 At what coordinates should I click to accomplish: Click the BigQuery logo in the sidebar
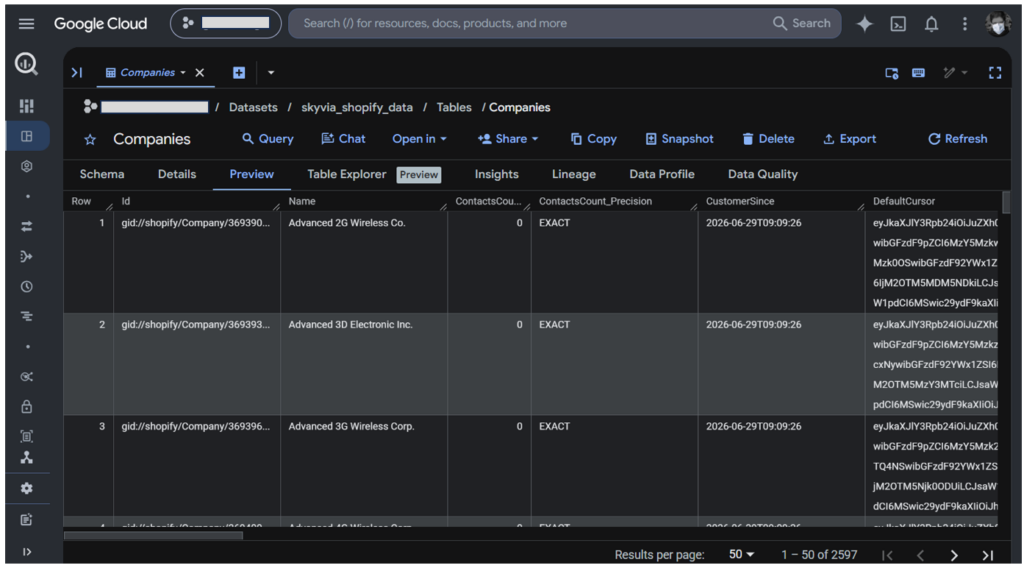click(26, 64)
